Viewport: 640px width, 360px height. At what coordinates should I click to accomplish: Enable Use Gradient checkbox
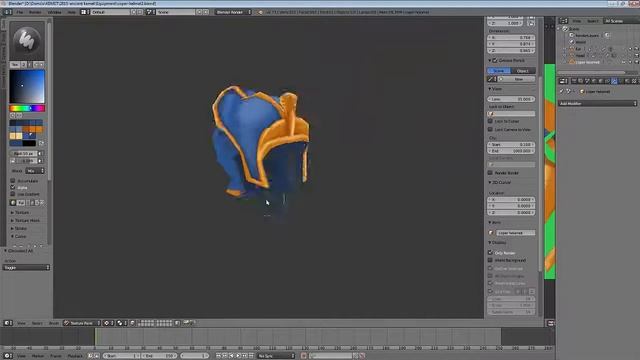pyautogui.click(x=13, y=194)
